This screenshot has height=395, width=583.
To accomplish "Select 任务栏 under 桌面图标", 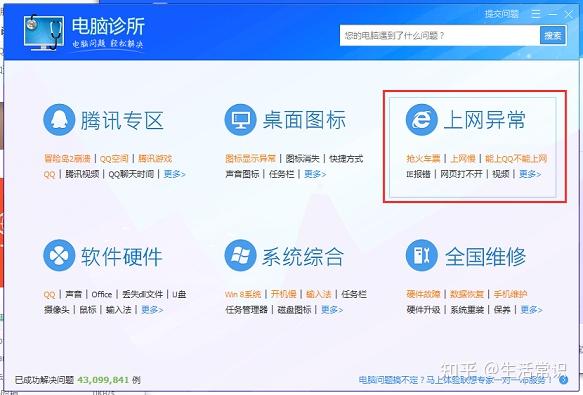I will click(281, 174).
